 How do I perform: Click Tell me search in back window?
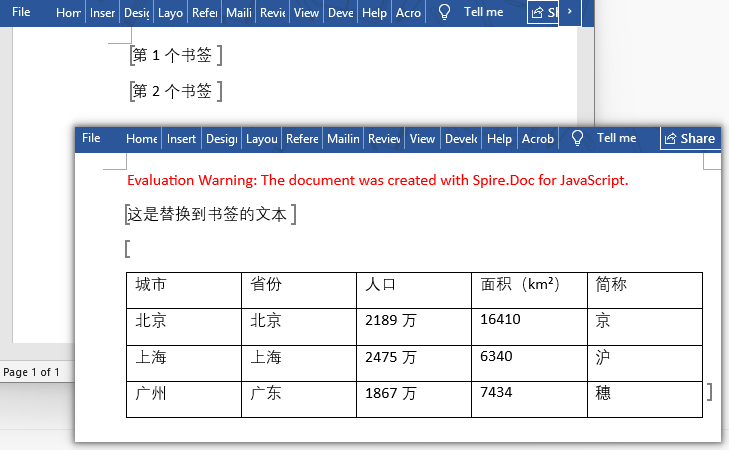tap(484, 12)
